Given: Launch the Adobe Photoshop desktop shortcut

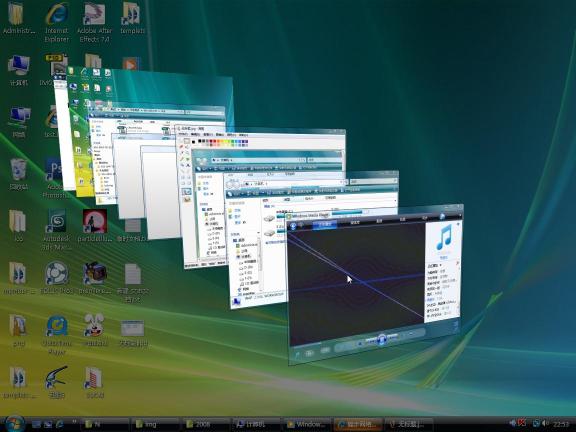Looking at the screenshot, I should tap(56, 178).
